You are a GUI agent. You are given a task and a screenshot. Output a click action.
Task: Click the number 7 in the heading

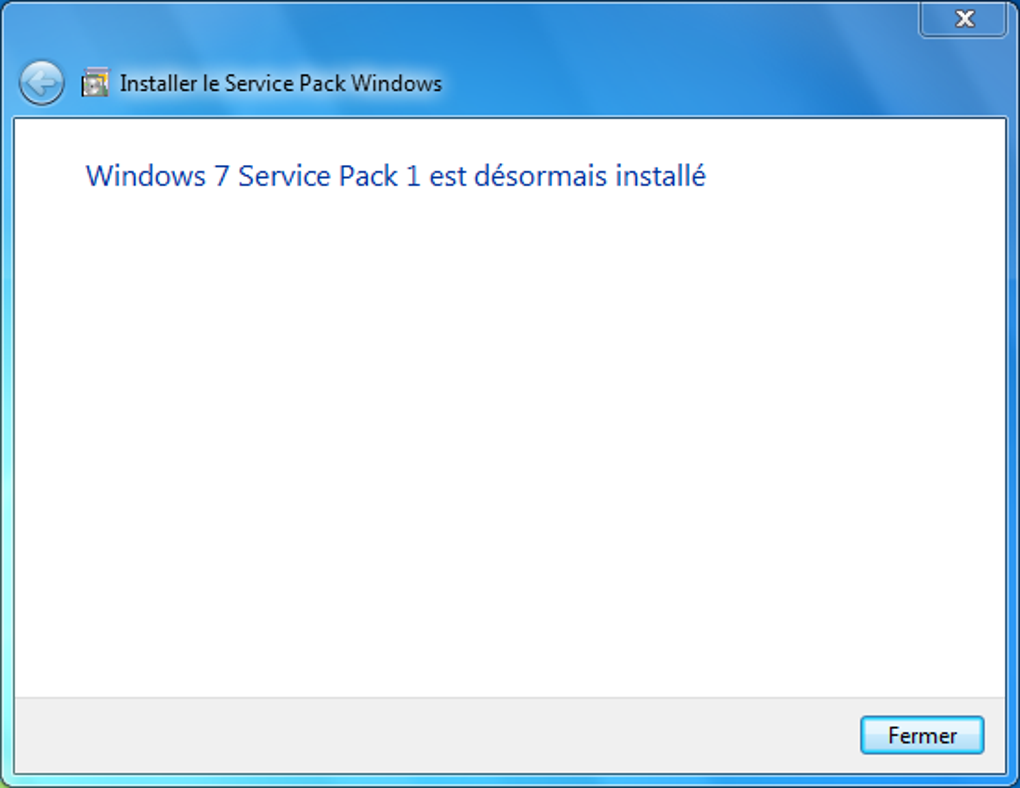pyautogui.click(x=221, y=177)
